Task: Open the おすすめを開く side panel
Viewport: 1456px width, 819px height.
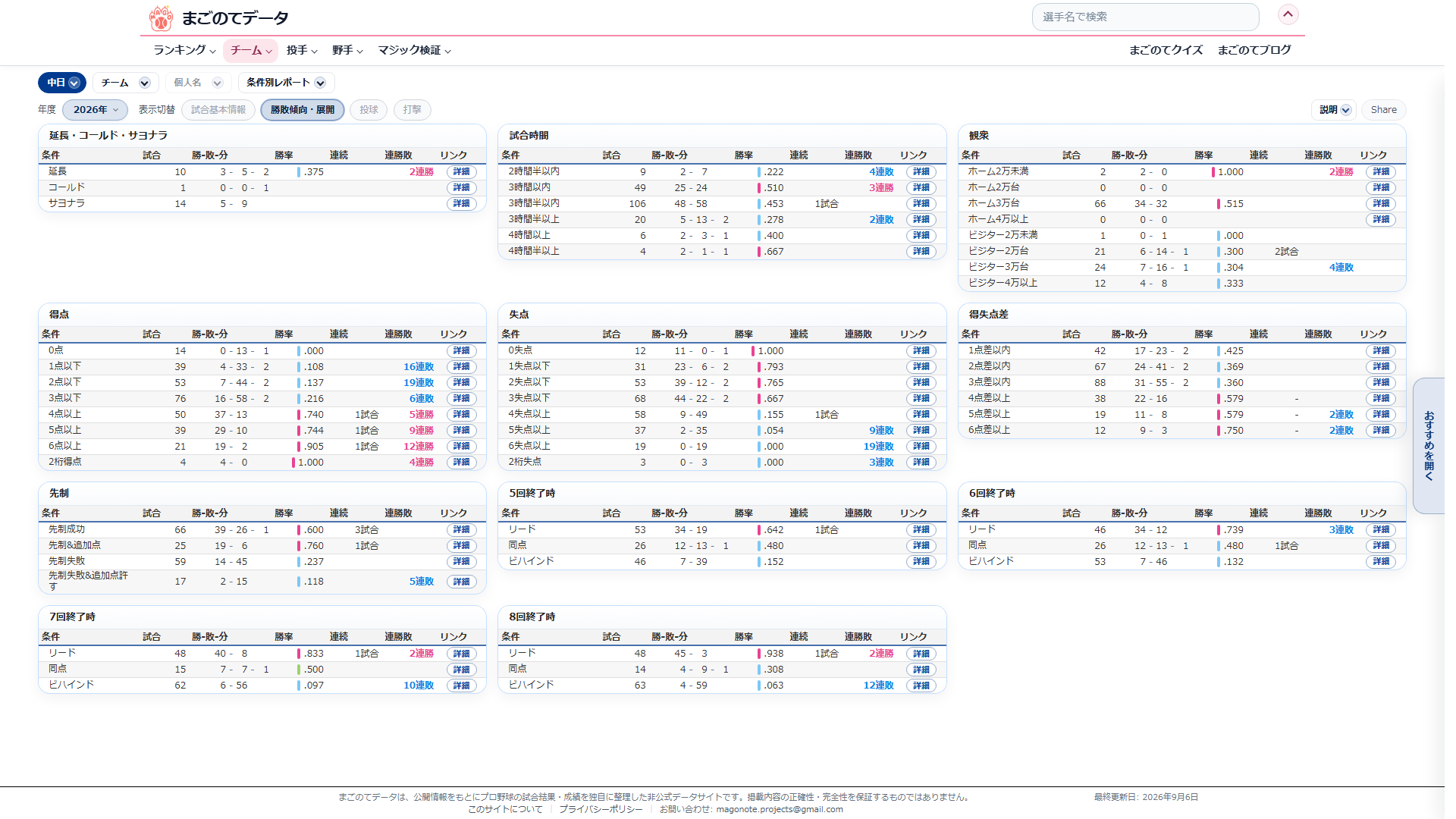Action: pos(1429,446)
